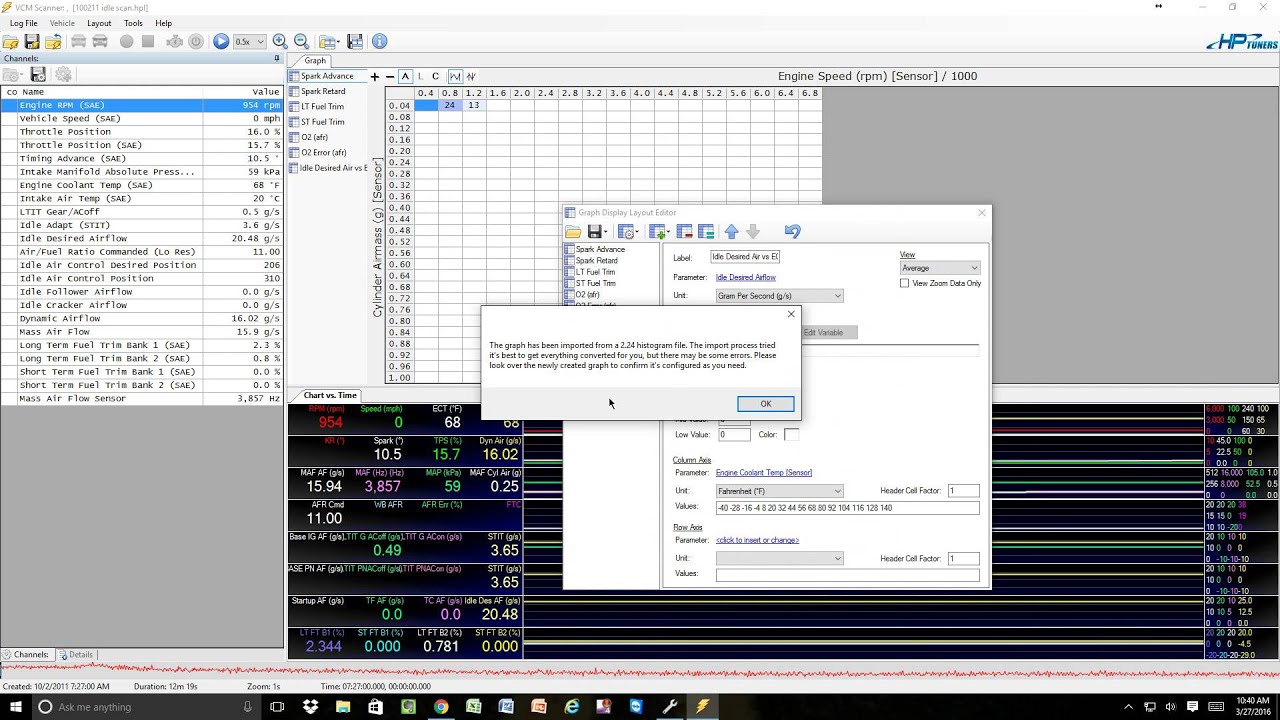Image resolution: width=1280 pixels, height=720 pixels.
Task: Click the minus button in graph toolbar
Action: pos(390,76)
